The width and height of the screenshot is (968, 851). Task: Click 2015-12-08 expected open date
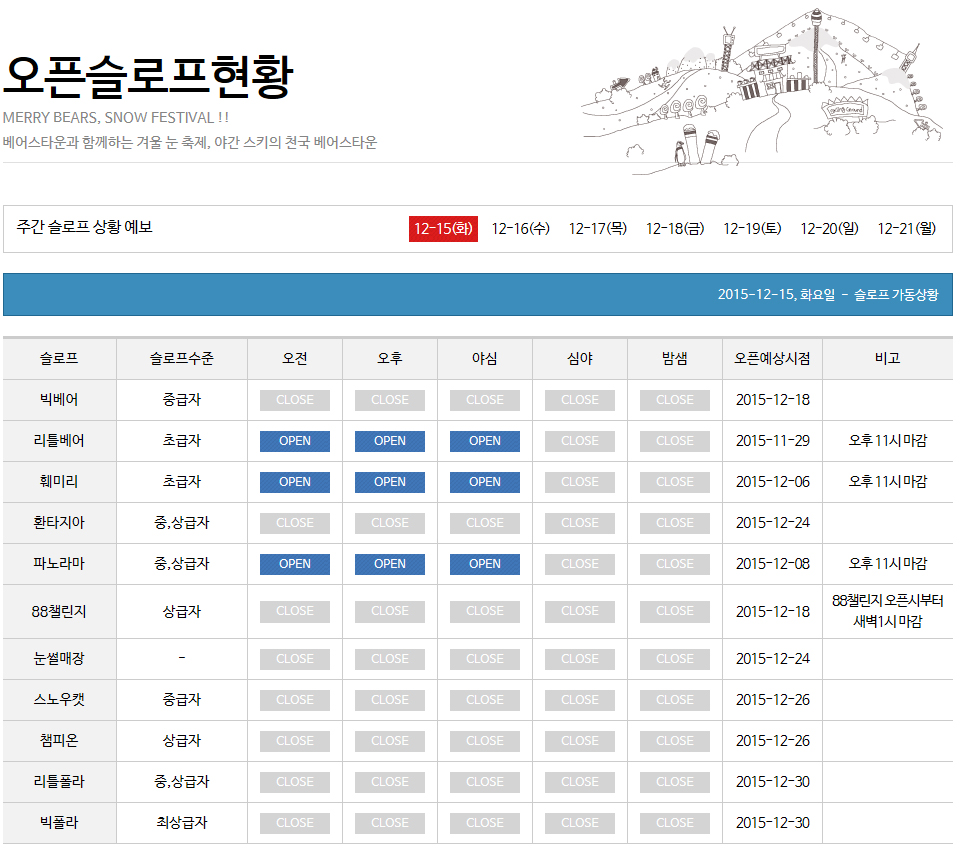pos(772,563)
